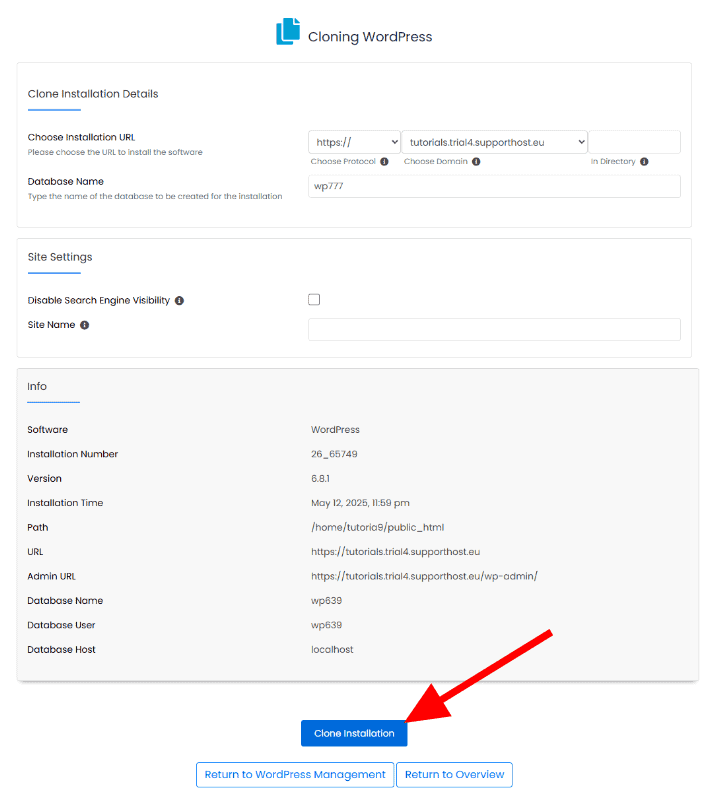Click info icon beside Site Name
708x805 pixels.
coord(85,325)
